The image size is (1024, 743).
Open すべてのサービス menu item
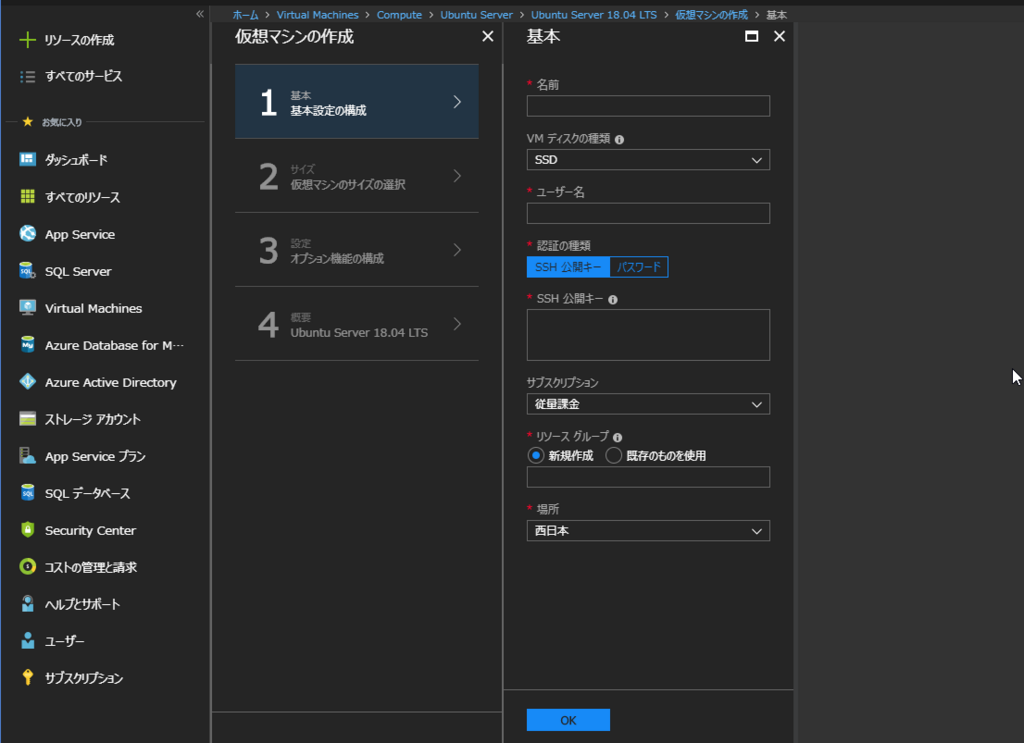pos(83,76)
